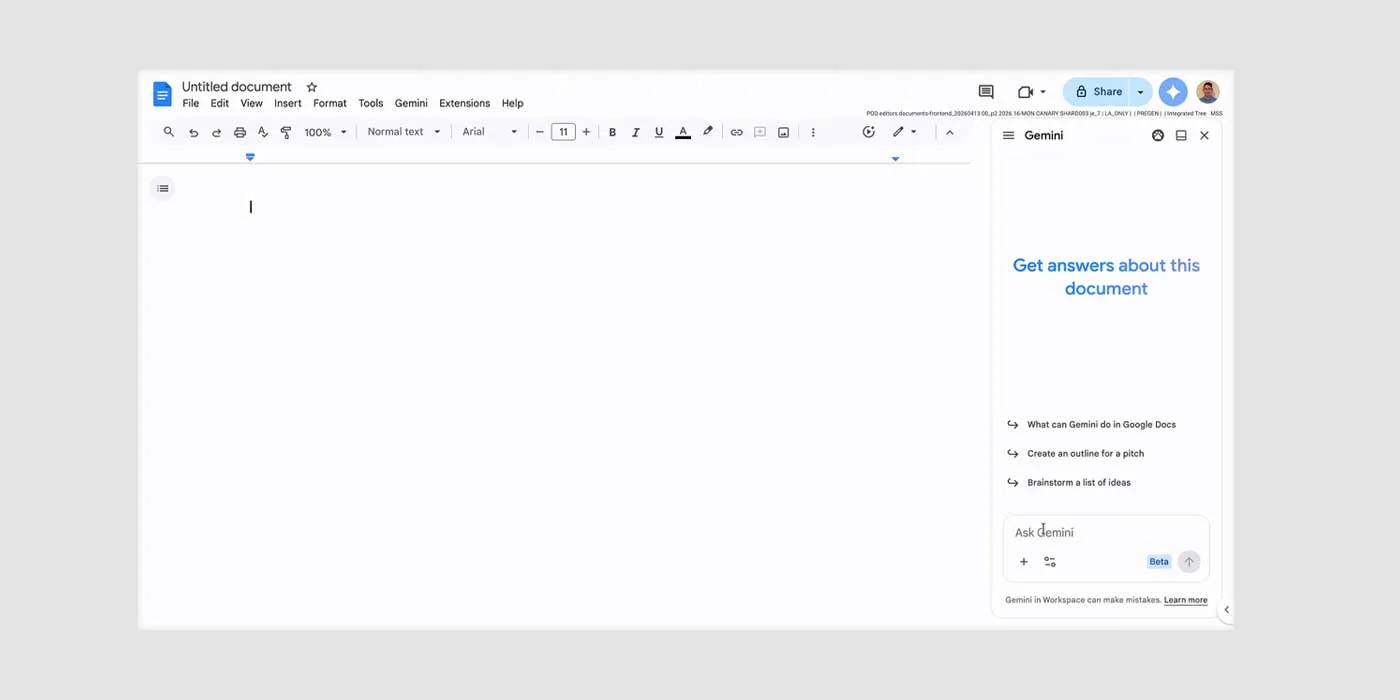Open the highlight color picker
Image resolution: width=1400 pixels, height=700 pixels.
click(708, 132)
